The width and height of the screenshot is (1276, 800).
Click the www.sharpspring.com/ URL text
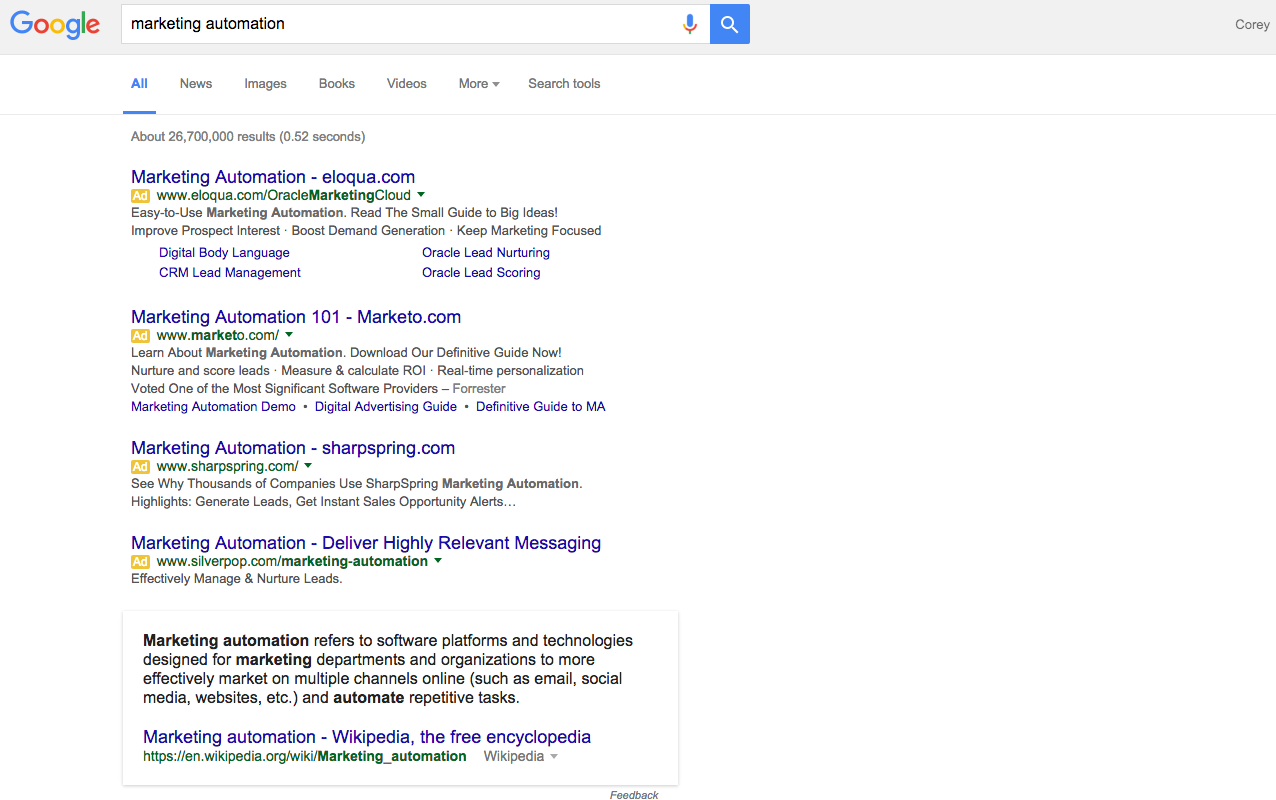pyautogui.click(x=228, y=467)
